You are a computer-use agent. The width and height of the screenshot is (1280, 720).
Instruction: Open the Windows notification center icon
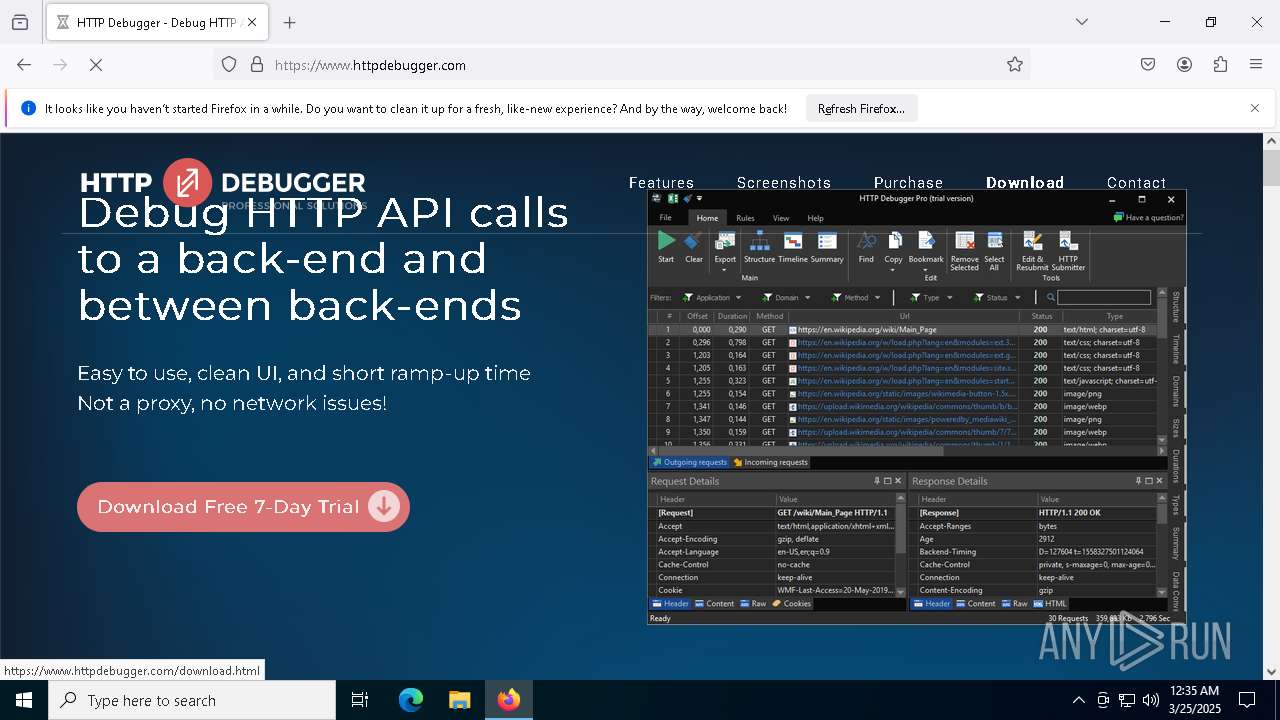(1248, 700)
